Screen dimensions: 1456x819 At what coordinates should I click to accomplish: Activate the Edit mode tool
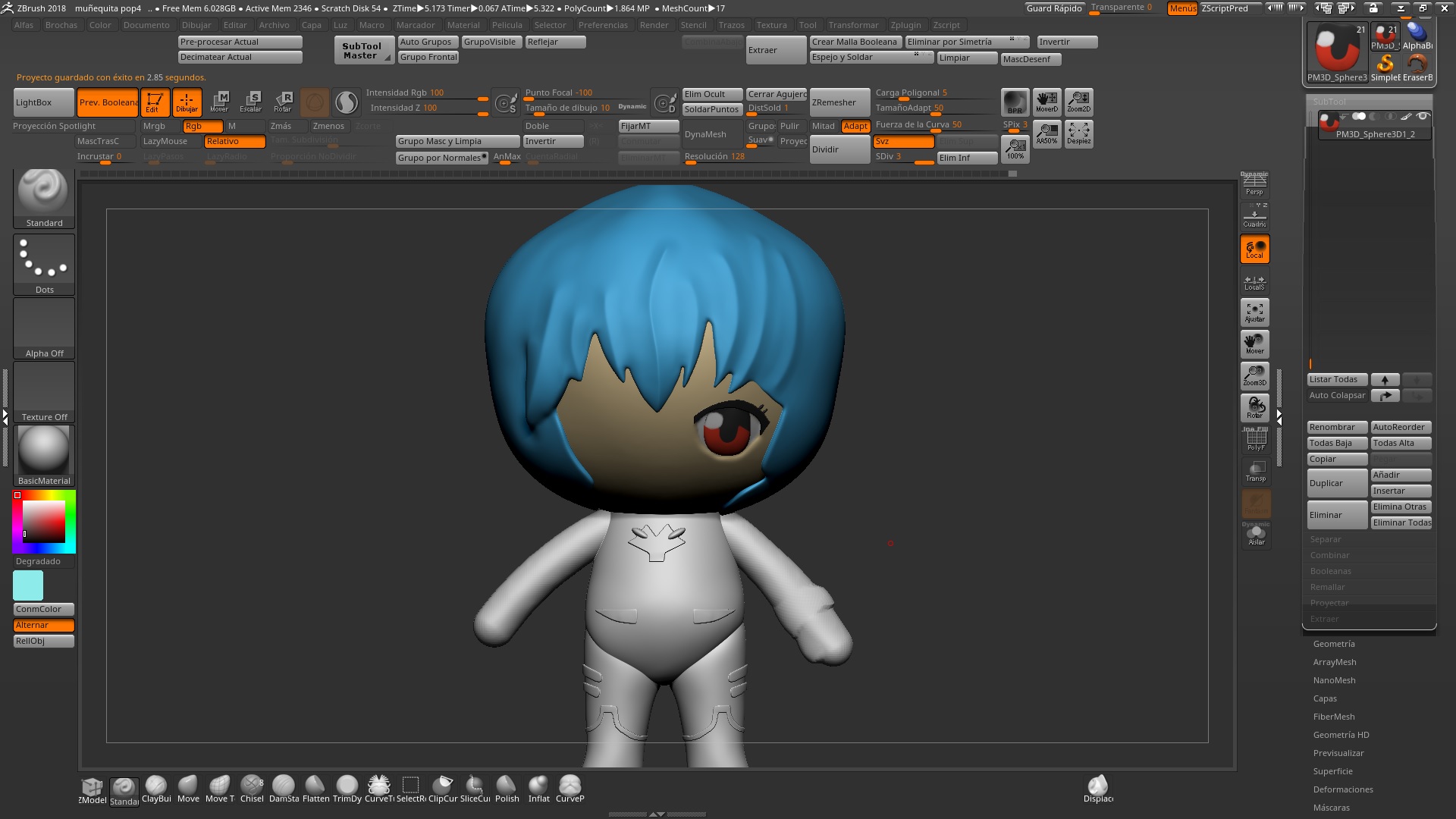click(155, 102)
